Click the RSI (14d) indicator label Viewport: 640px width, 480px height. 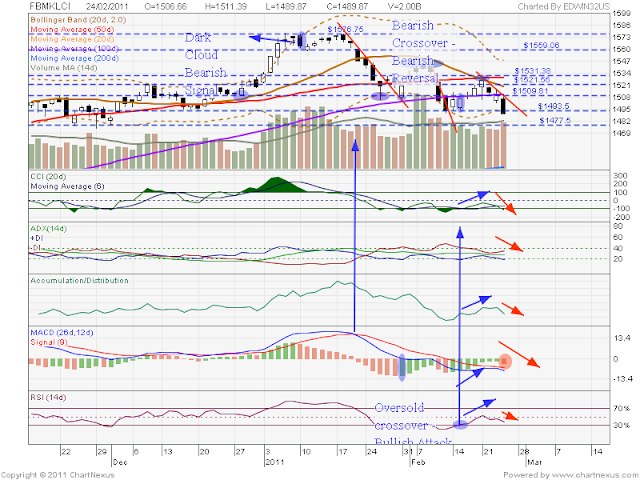[48, 398]
